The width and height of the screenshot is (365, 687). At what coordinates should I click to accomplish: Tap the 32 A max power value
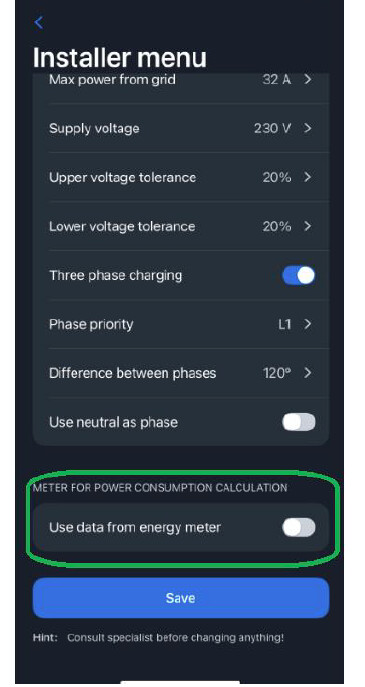click(277, 80)
